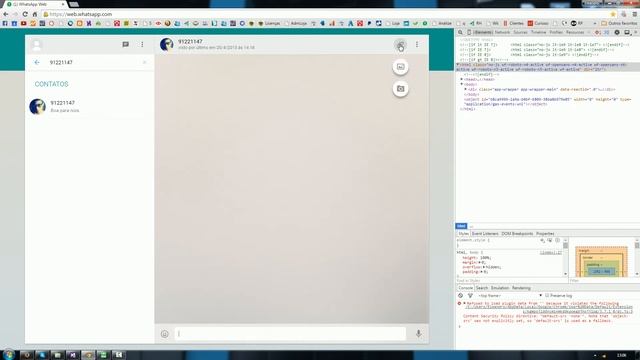640x360 pixels.
Task: Bookmark this page with the star icon
Action: click(x=613, y=14)
